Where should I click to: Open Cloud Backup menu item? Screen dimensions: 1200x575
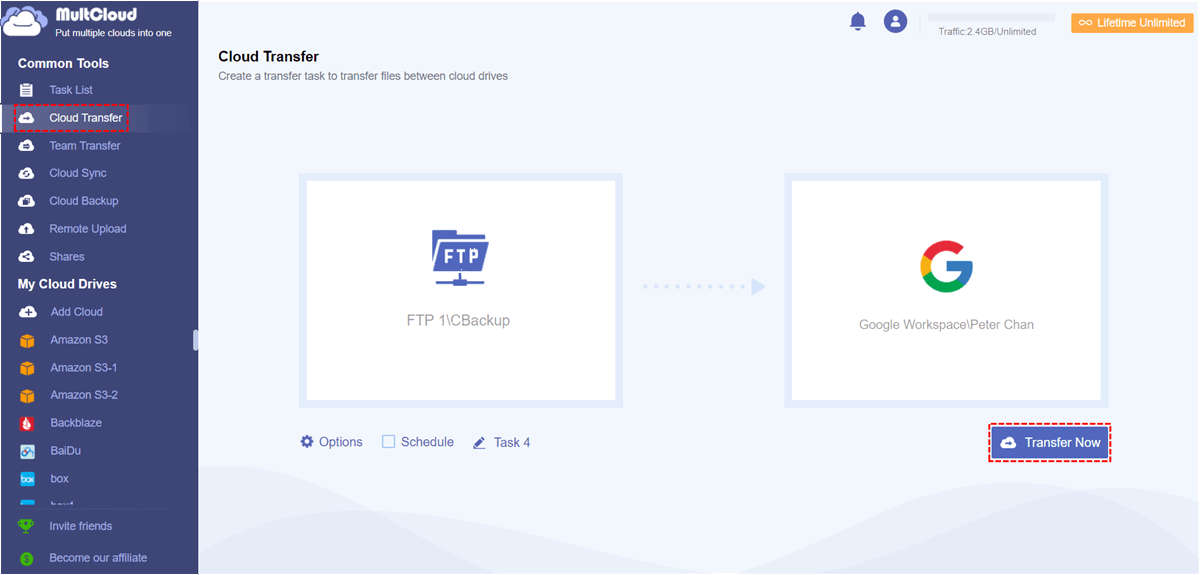tap(84, 201)
